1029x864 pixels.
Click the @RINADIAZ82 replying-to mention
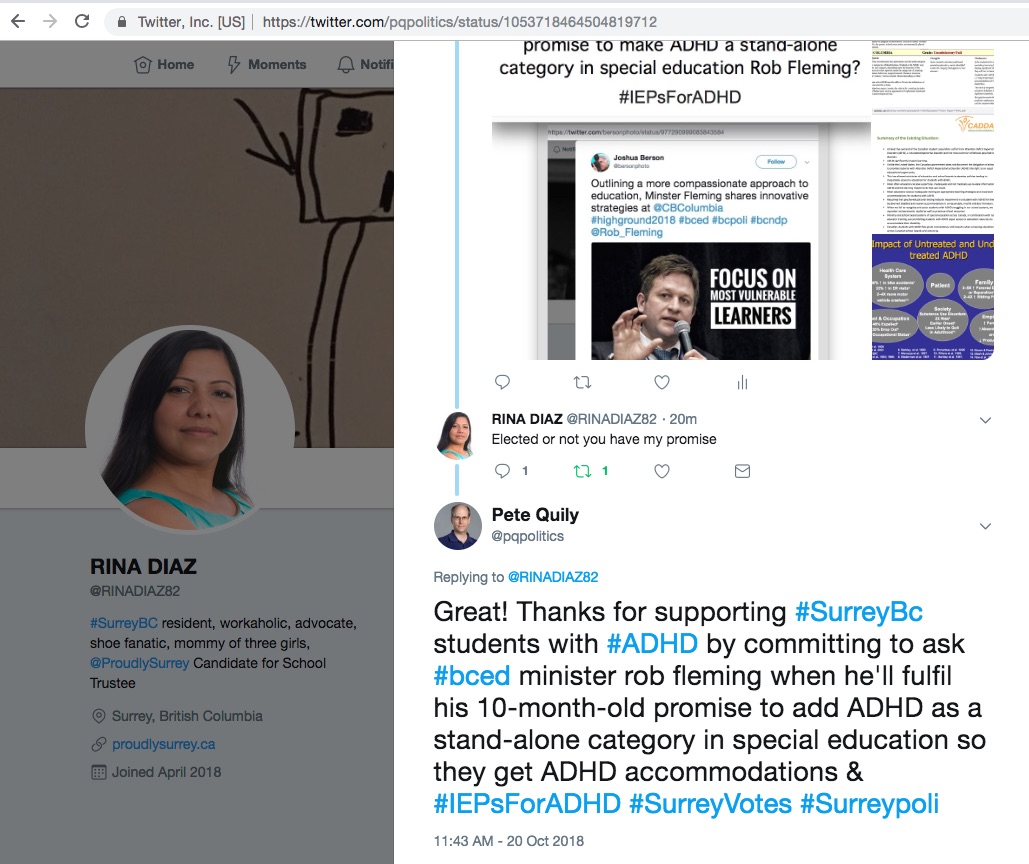[x=553, y=577]
